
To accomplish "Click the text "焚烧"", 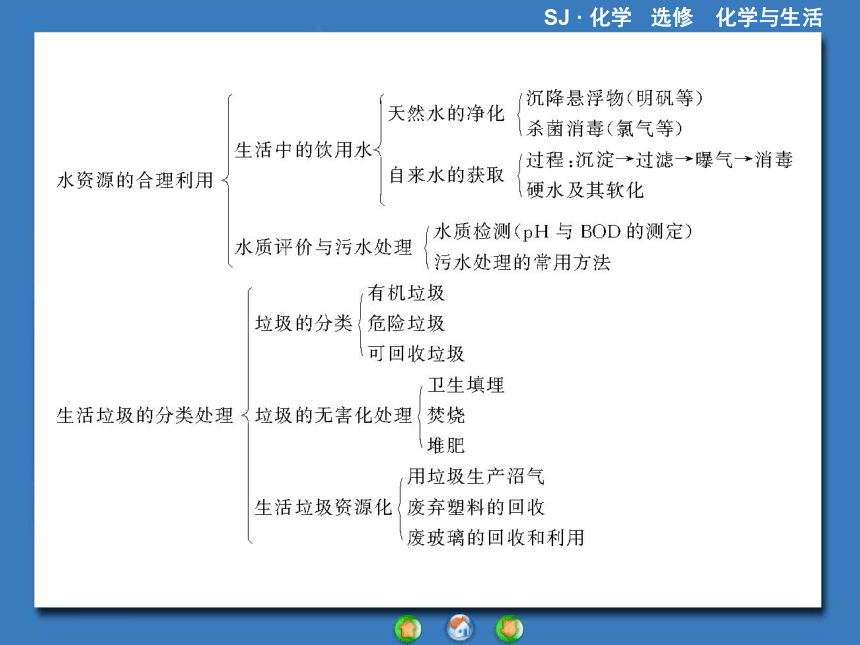I will 446,415.
